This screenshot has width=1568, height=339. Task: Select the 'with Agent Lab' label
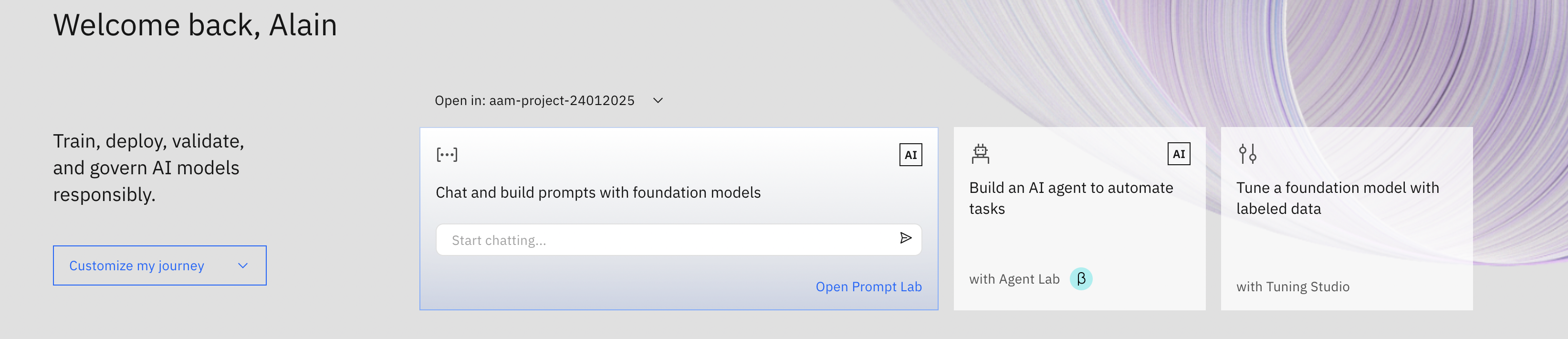tap(1014, 279)
